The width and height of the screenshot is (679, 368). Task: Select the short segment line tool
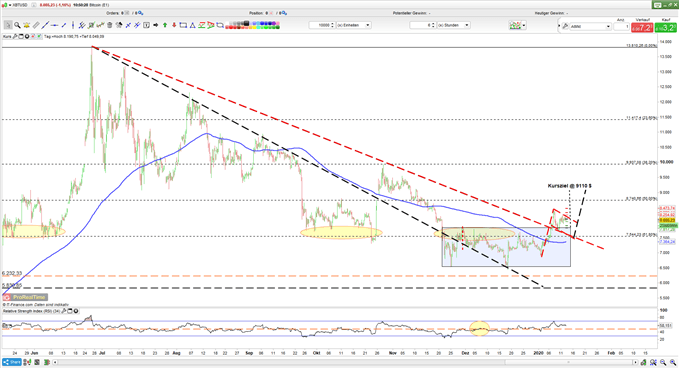(64, 25)
